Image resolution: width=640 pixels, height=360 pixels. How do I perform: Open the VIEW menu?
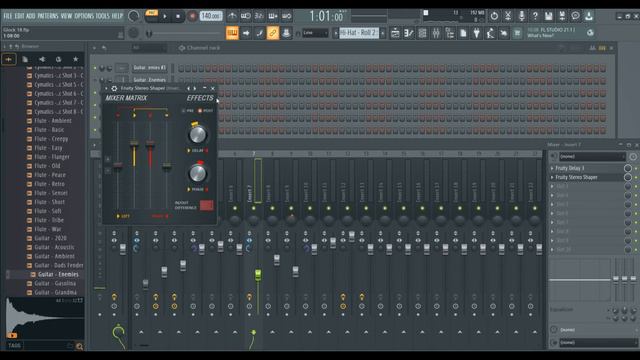tap(66, 16)
